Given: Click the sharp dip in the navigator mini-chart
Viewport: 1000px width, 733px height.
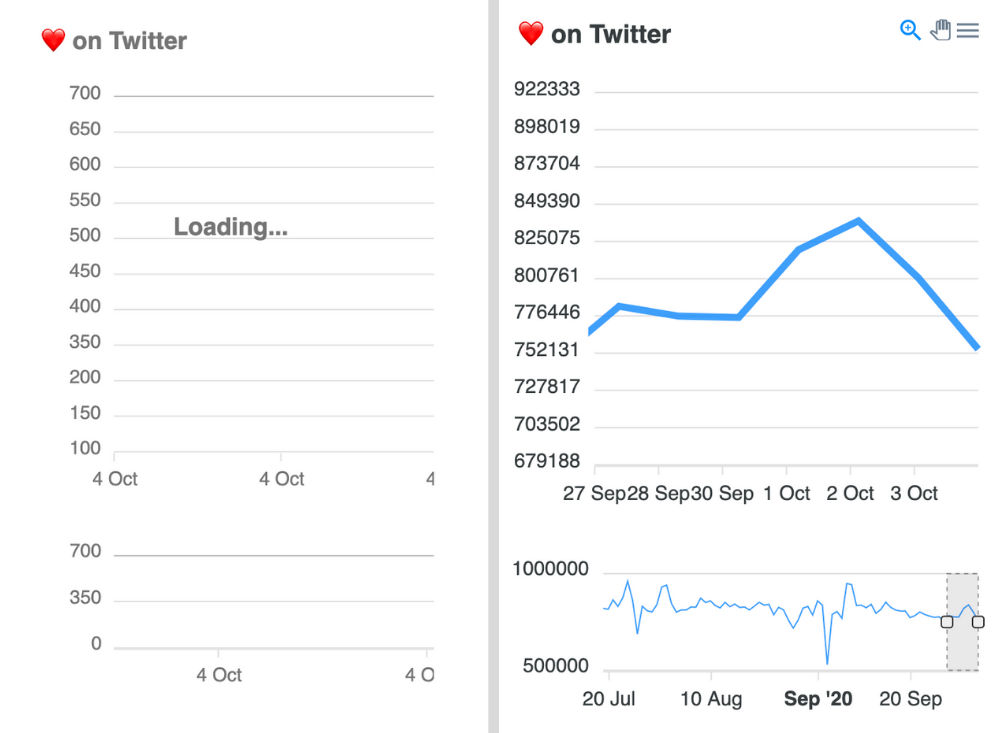Looking at the screenshot, I should (826, 660).
